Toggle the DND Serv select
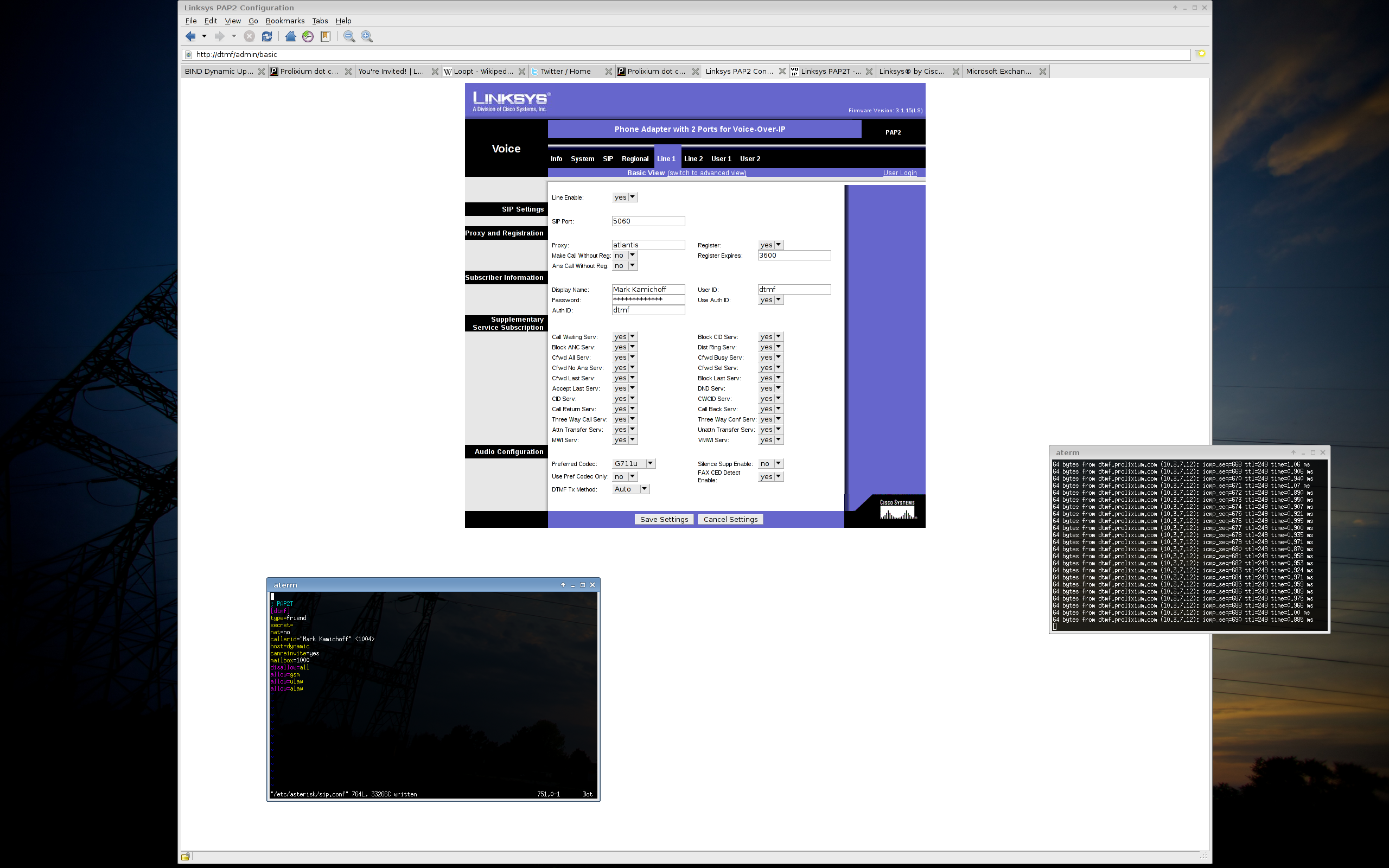The height and width of the screenshot is (868, 1389). coord(771,388)
